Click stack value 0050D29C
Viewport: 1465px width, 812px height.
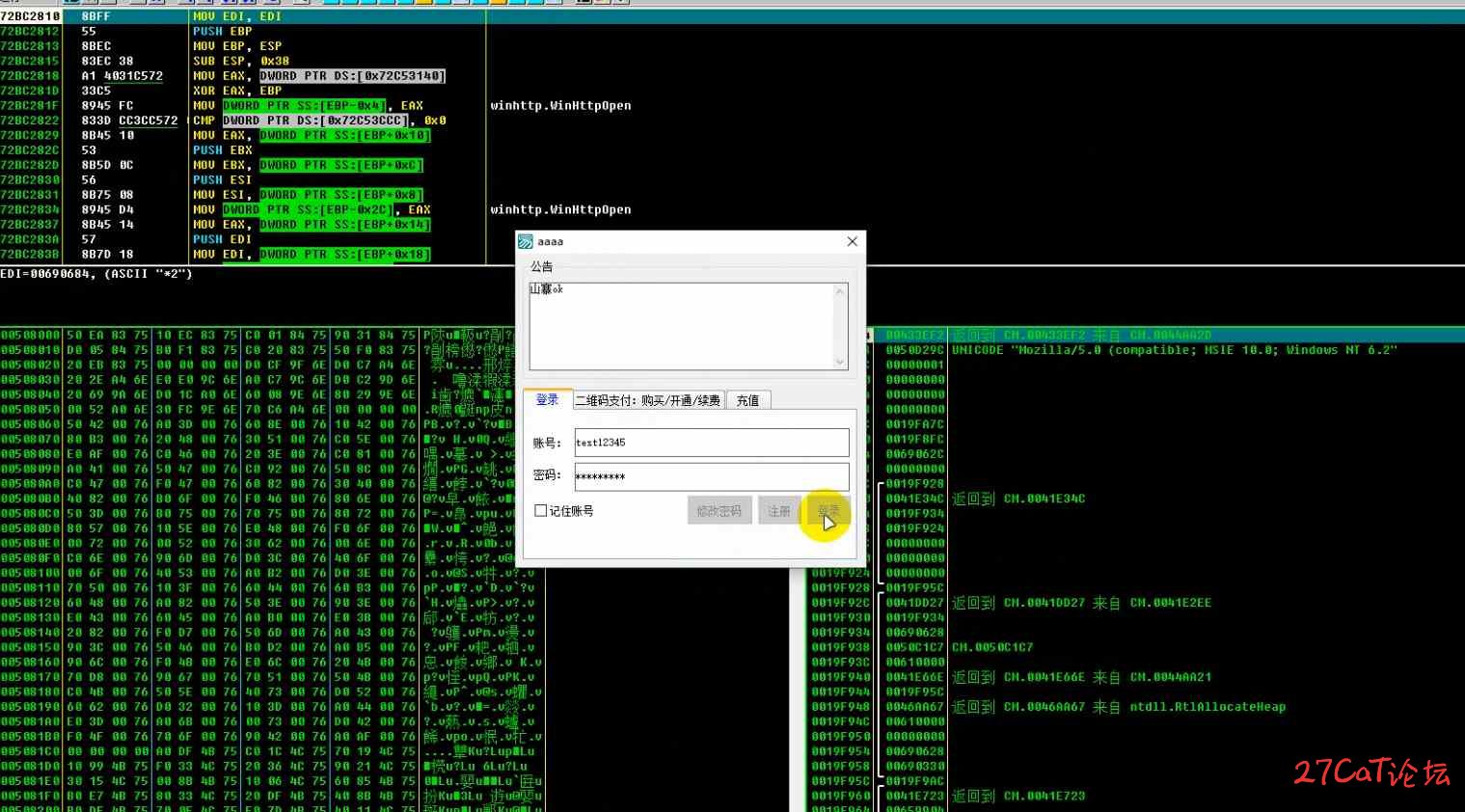(915, 350)
